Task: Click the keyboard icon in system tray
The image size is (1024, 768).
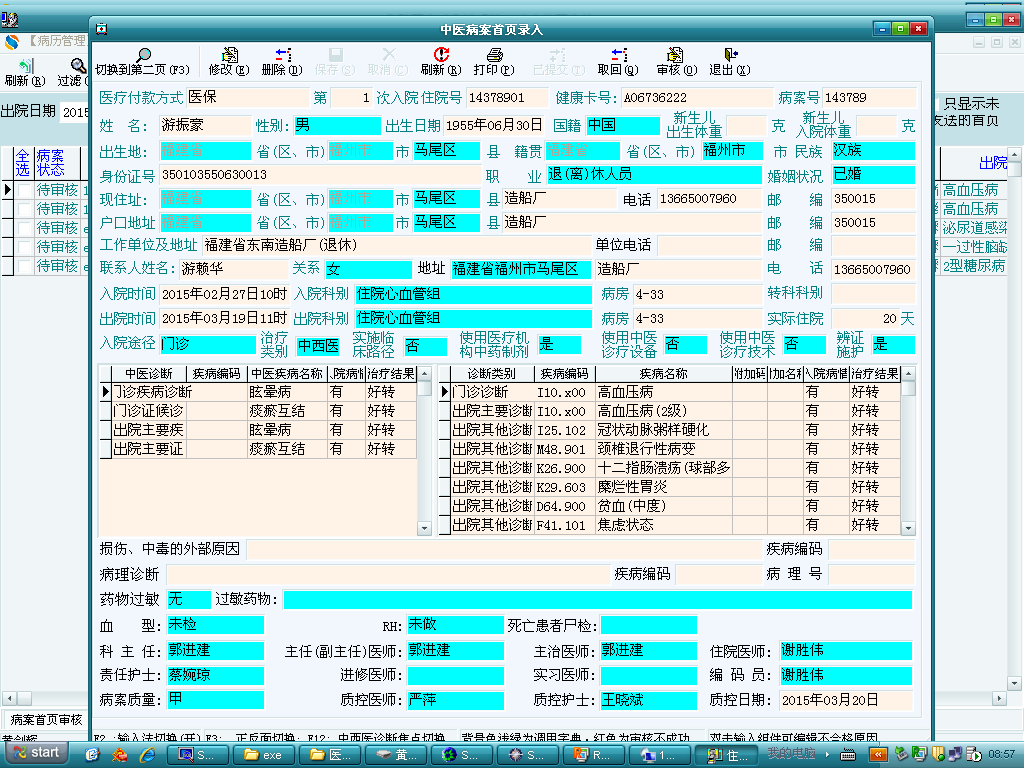Action: [x=848, y=754]
